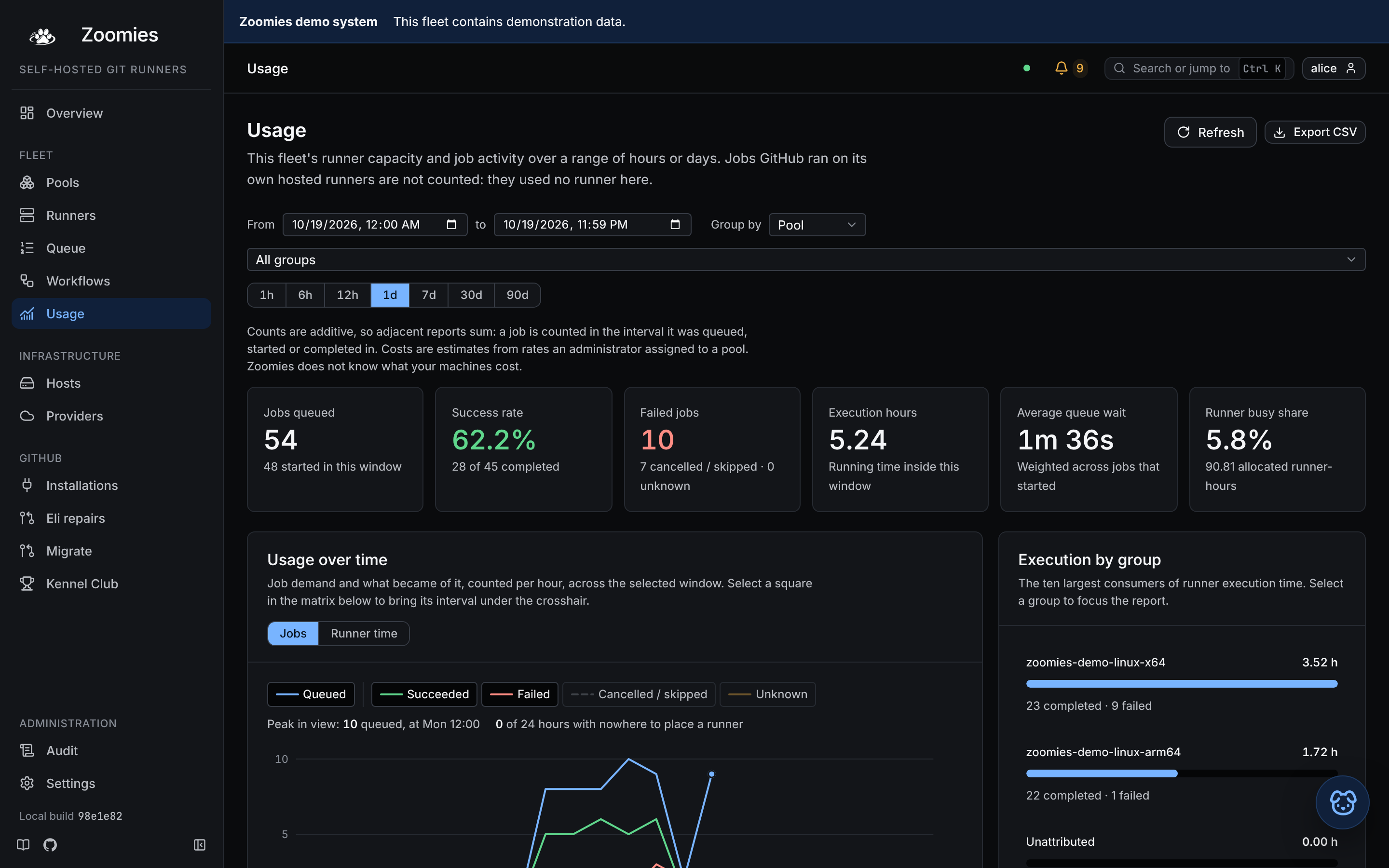Switch chart to Runner time

[x=364, y=633]
